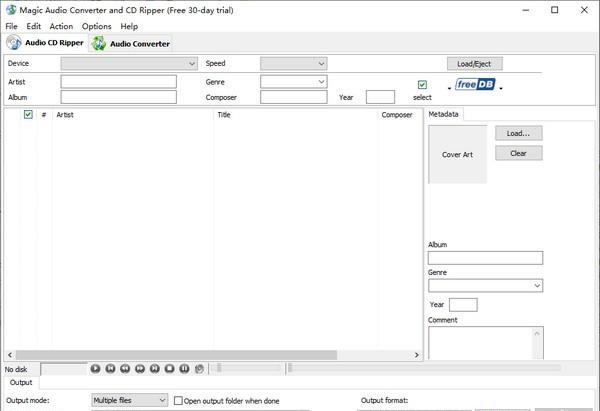Open the File menu

(11, 26)
